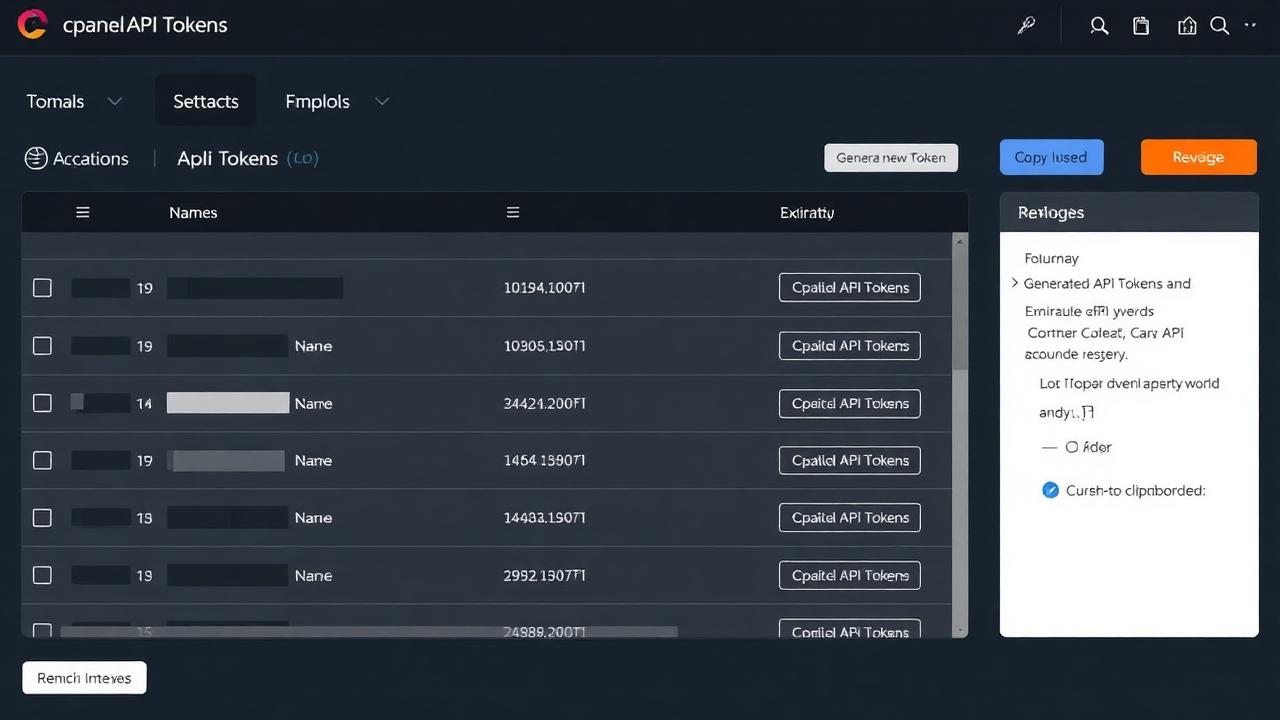Select the Apli Tokens heading tab

point(227,158)
